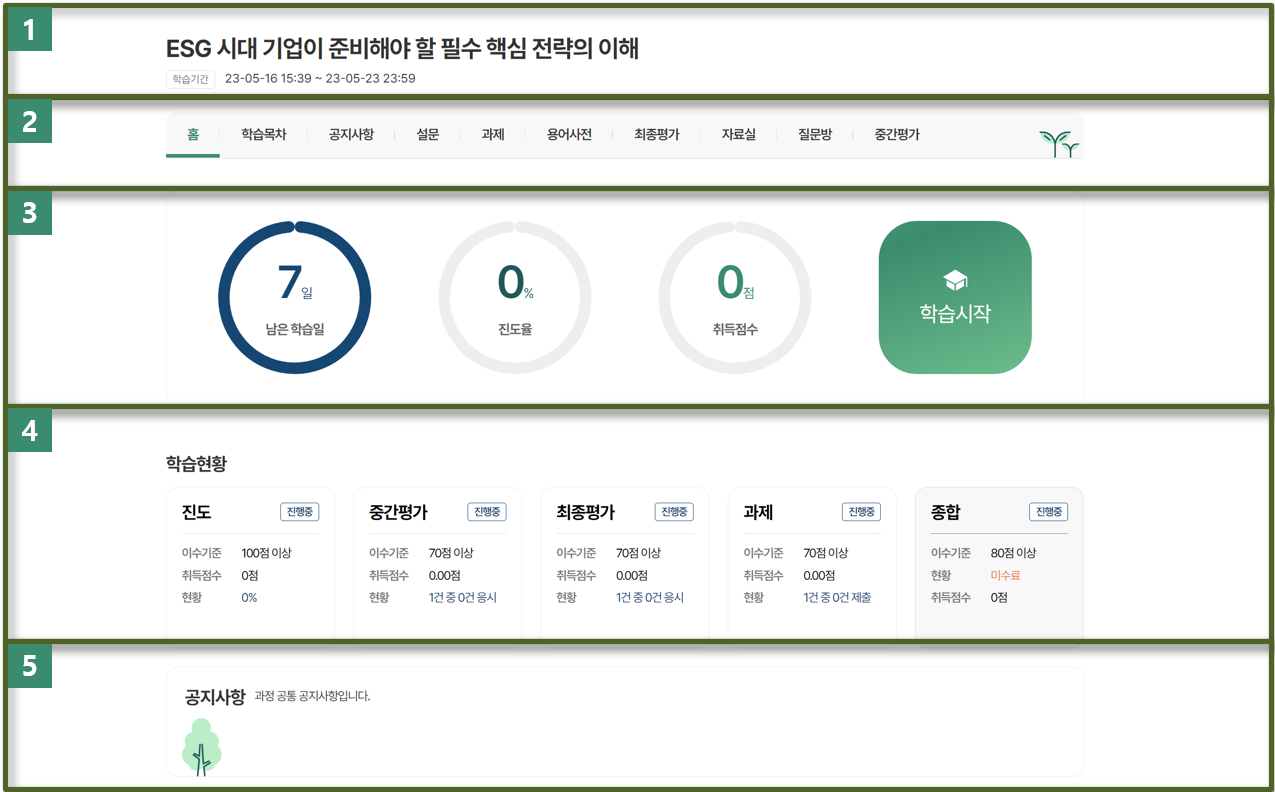The width and height of the screenshot is (1275, 792).
Task: Click the 80점 이상 criterion in 종합 card
Action: pyautogui.click(x=1013, y=553)
